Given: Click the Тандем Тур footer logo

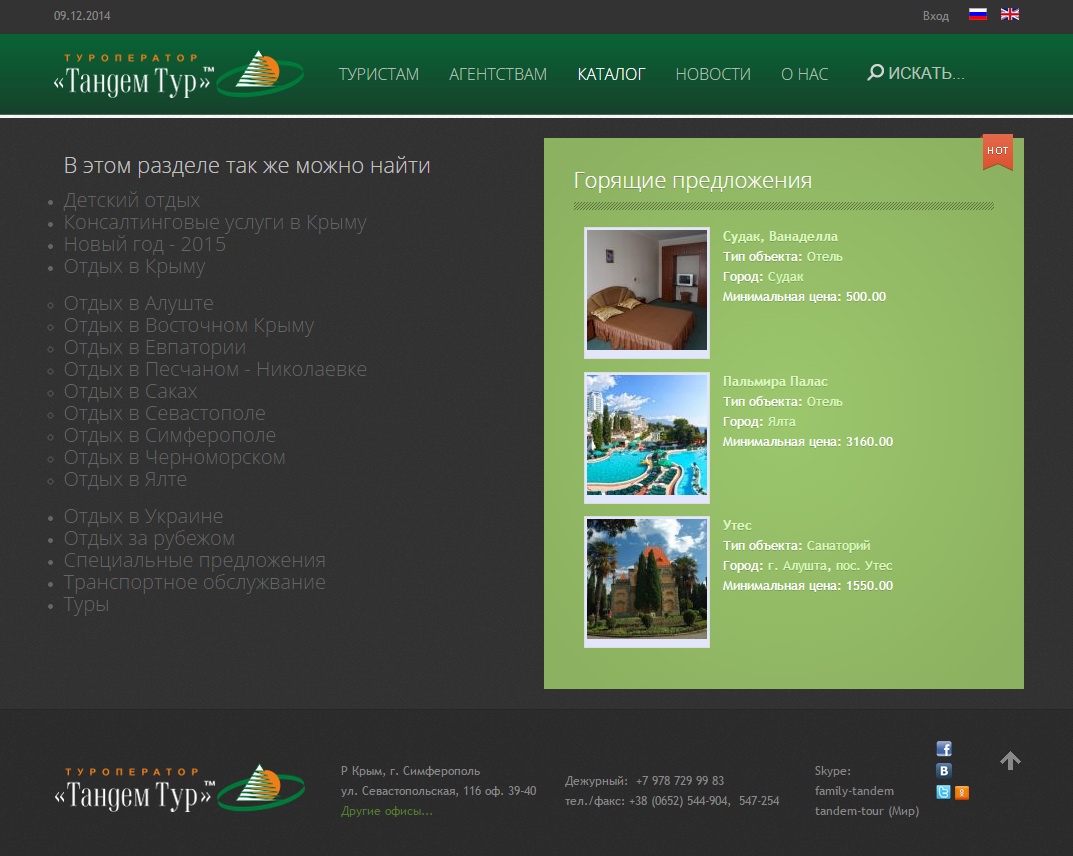Looking at the screenshot, I should 178,789.
